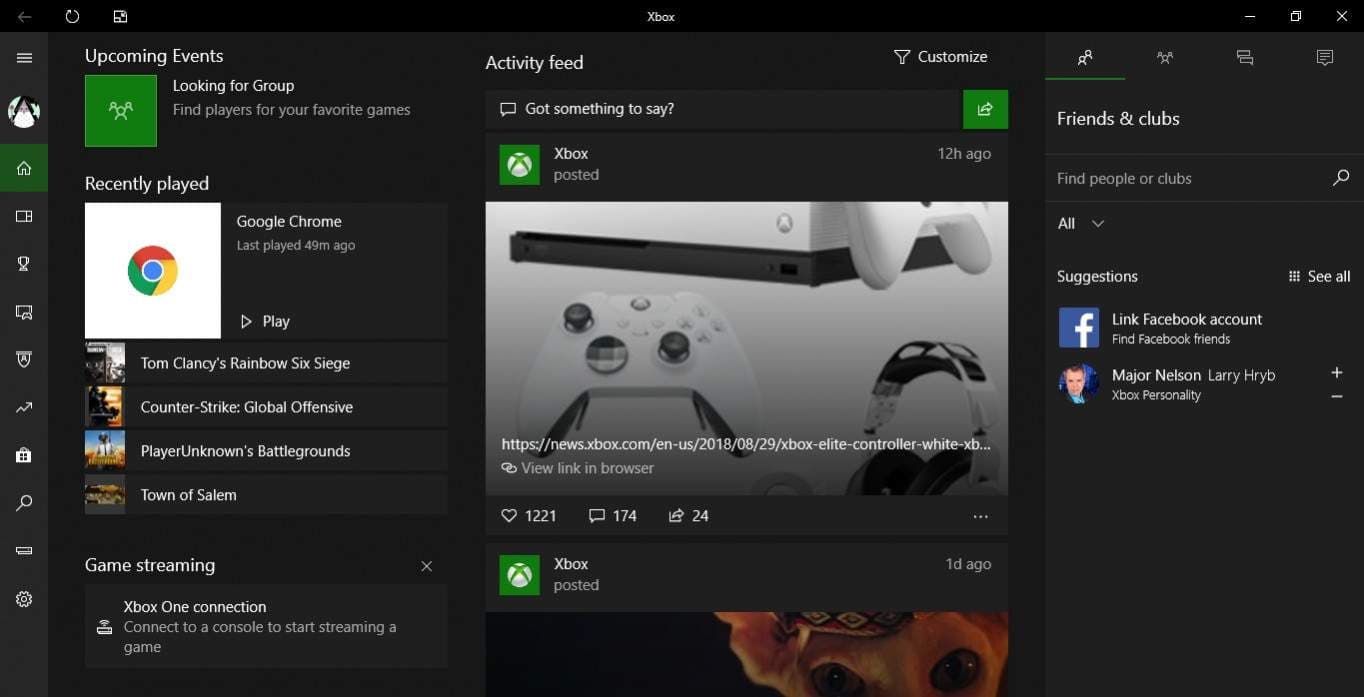Click the Got something to say field

724,109
